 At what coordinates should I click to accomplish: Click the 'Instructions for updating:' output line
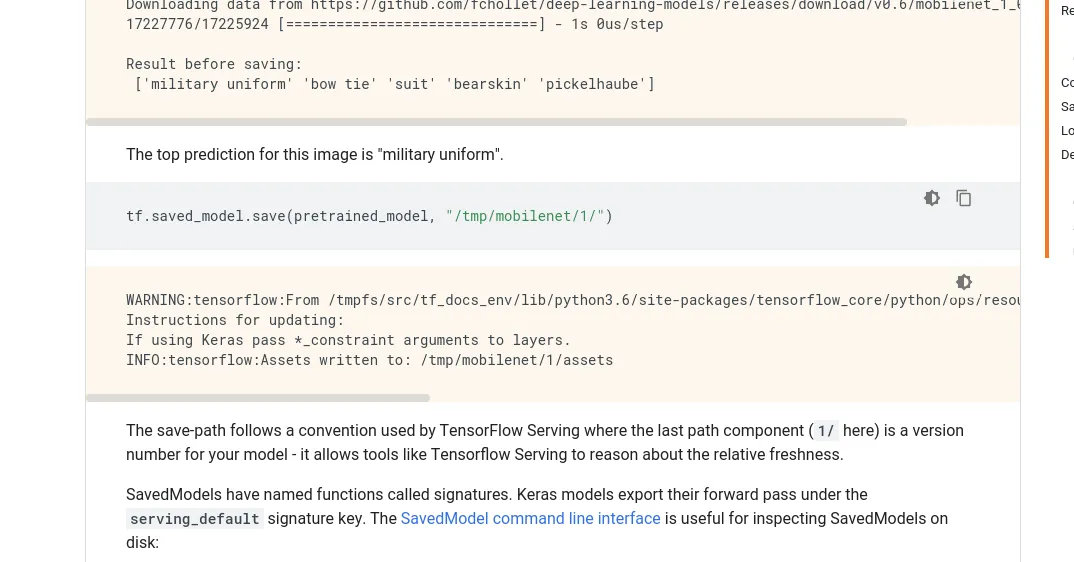tap(235, 320)
